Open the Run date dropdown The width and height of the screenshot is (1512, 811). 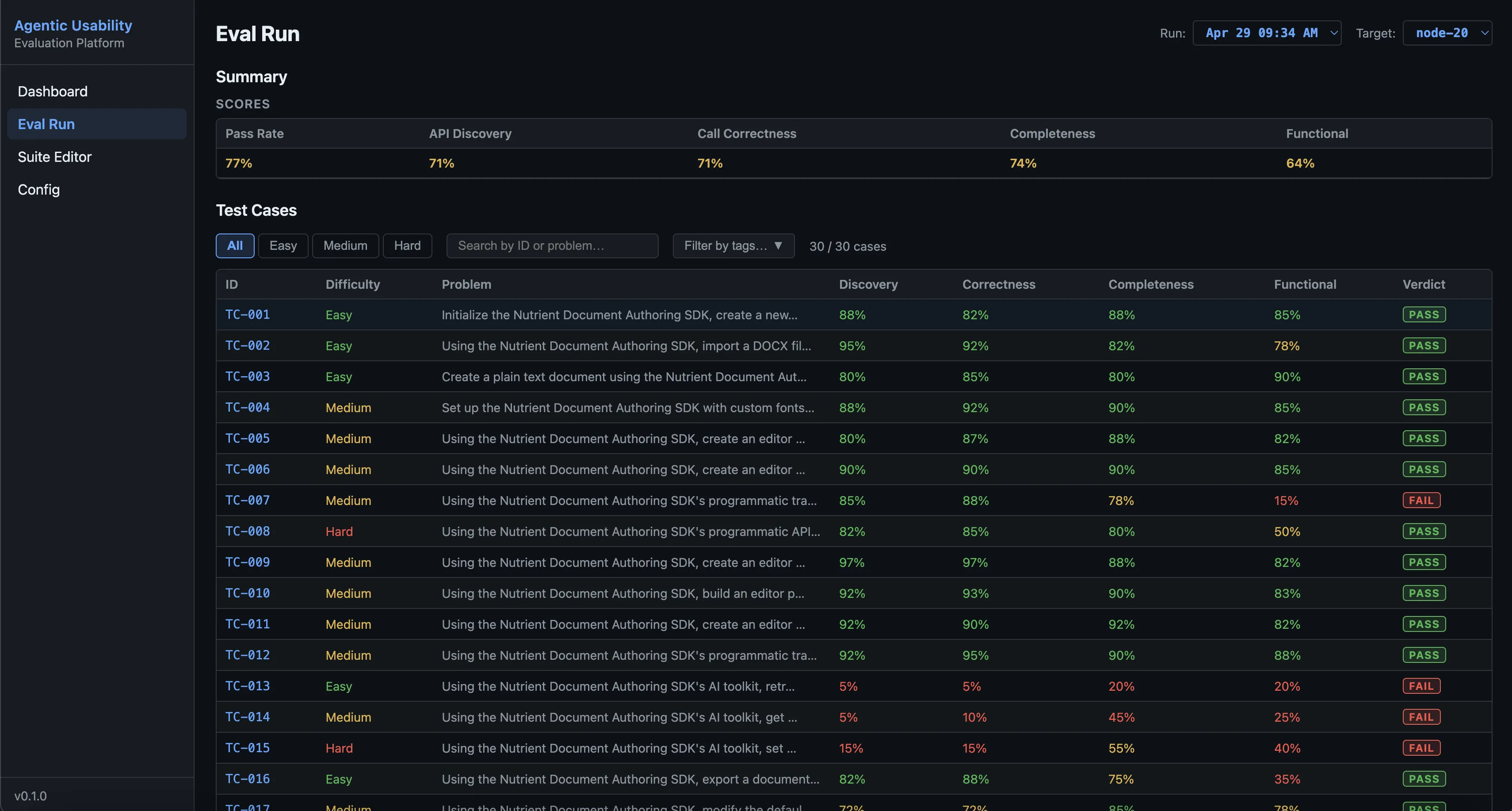pos(1267,33)
